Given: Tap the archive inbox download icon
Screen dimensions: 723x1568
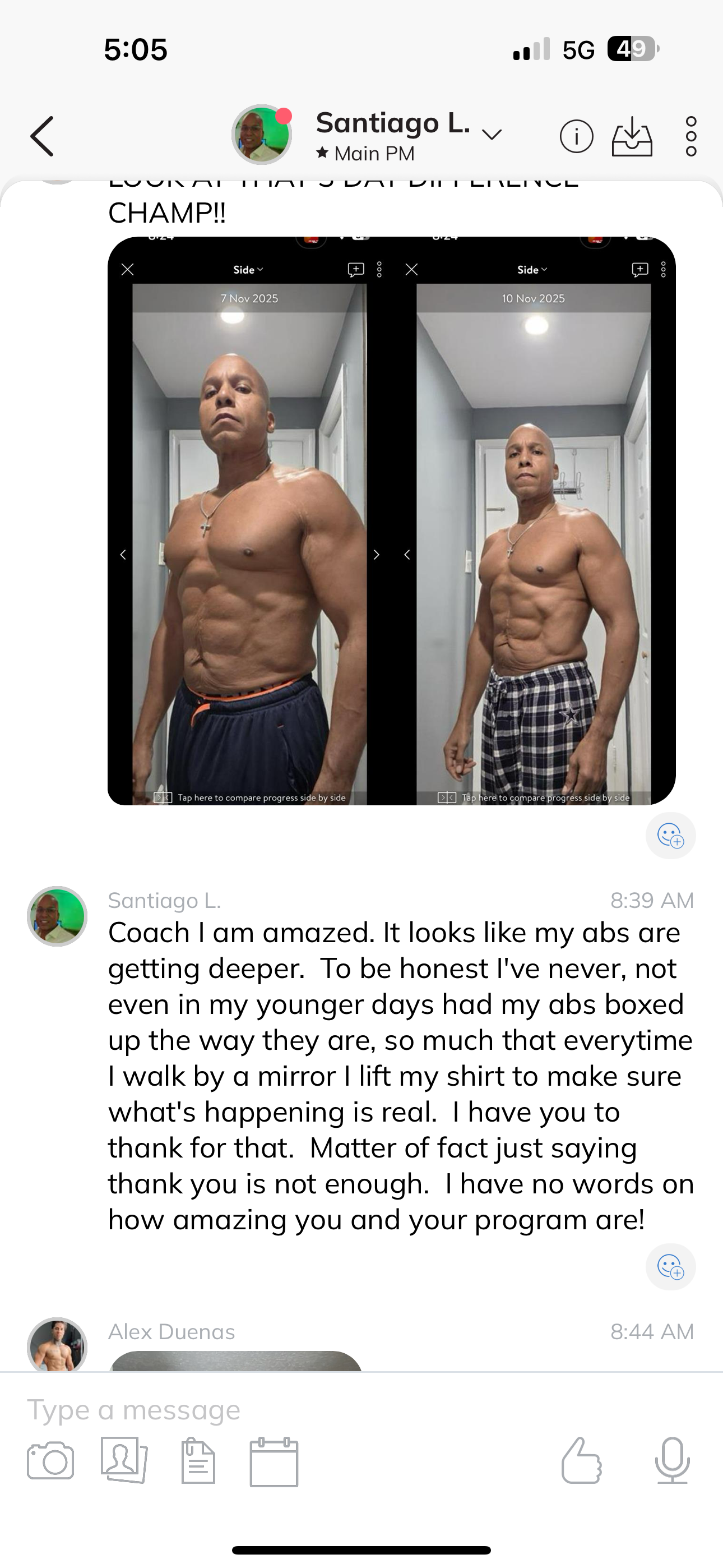Looking at the screenshot, I should (632, 136).
